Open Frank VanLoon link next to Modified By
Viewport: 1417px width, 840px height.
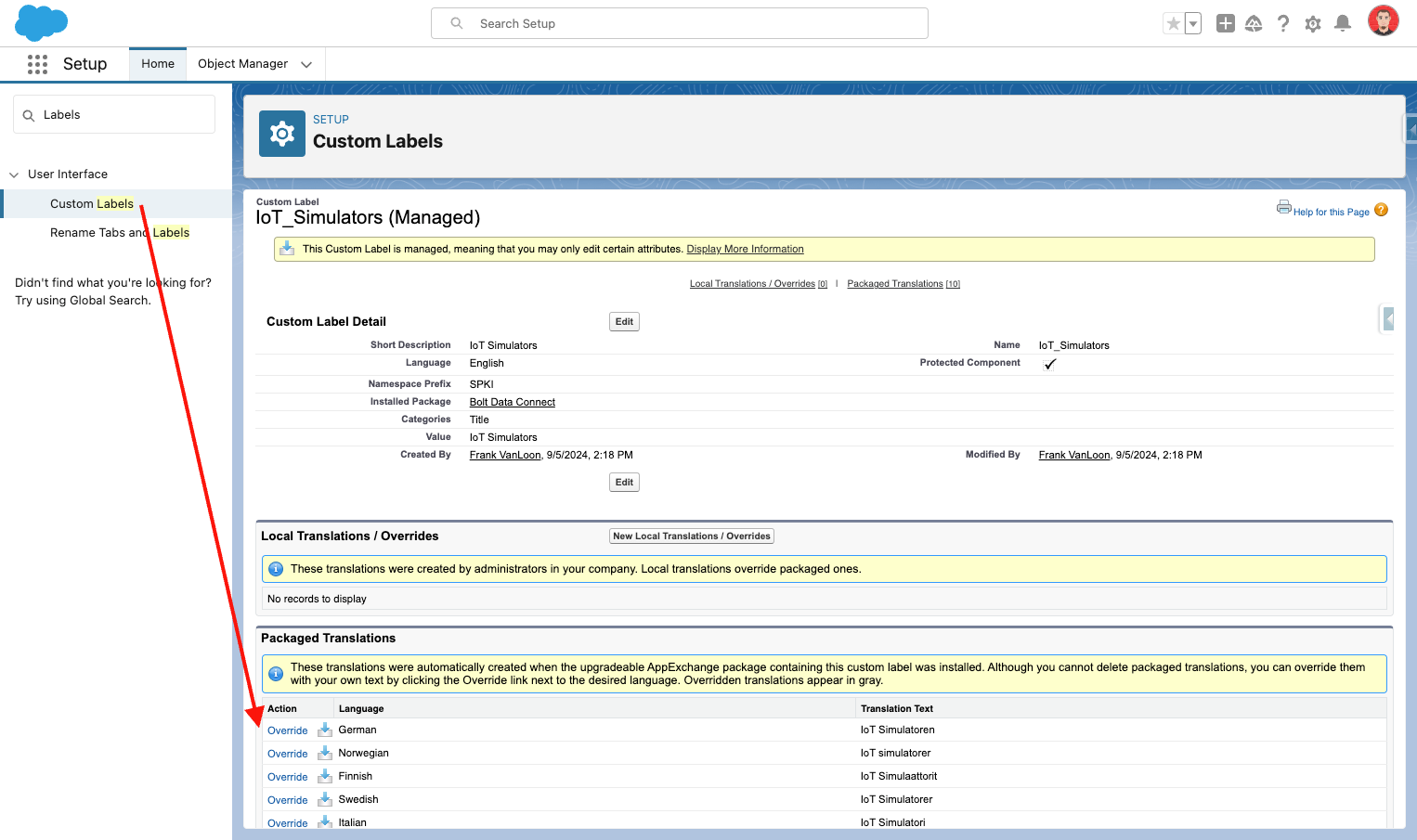tap(1074, 455)
